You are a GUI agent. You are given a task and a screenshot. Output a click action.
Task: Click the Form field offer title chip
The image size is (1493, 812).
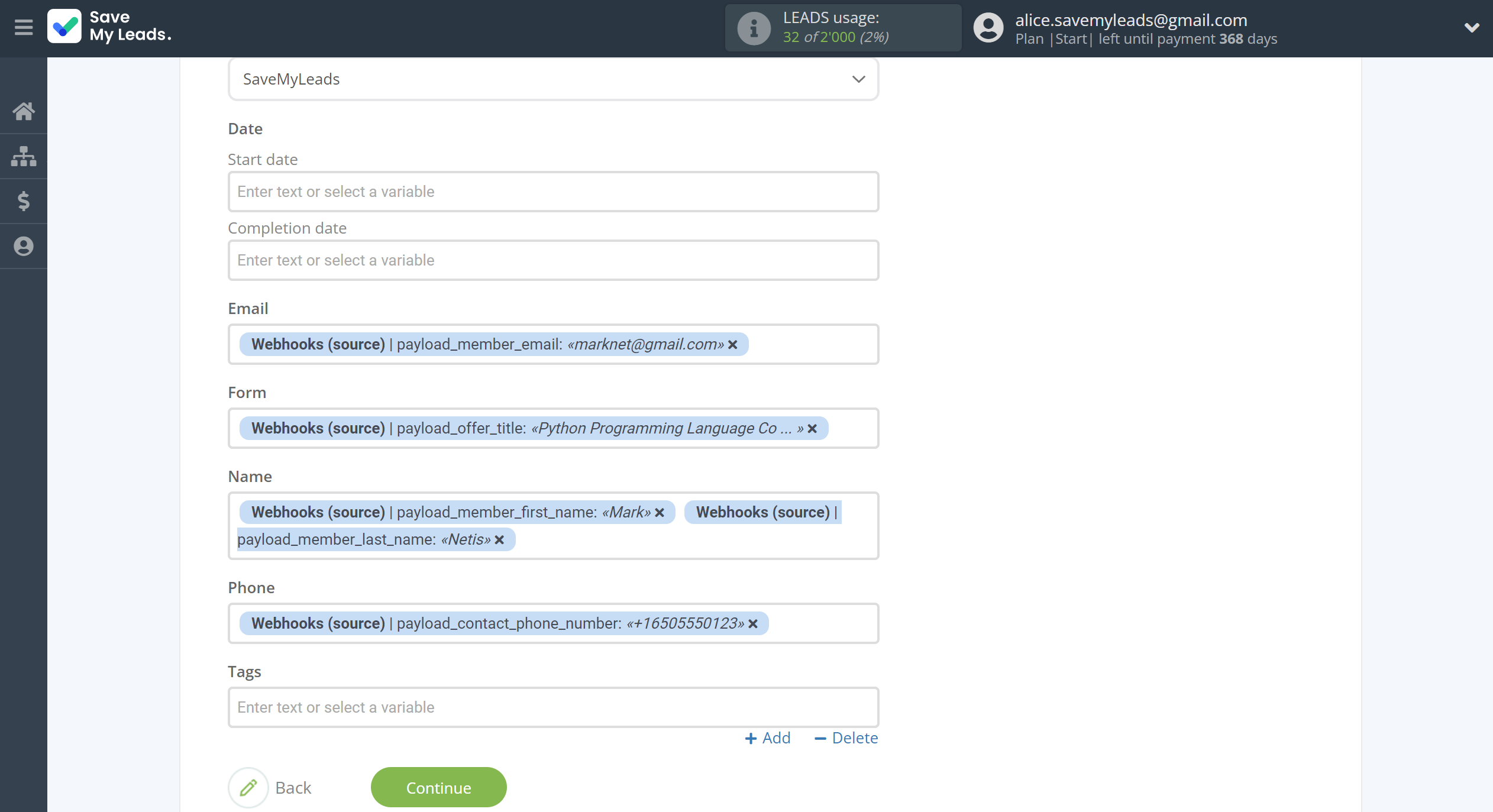click(534, 428)
